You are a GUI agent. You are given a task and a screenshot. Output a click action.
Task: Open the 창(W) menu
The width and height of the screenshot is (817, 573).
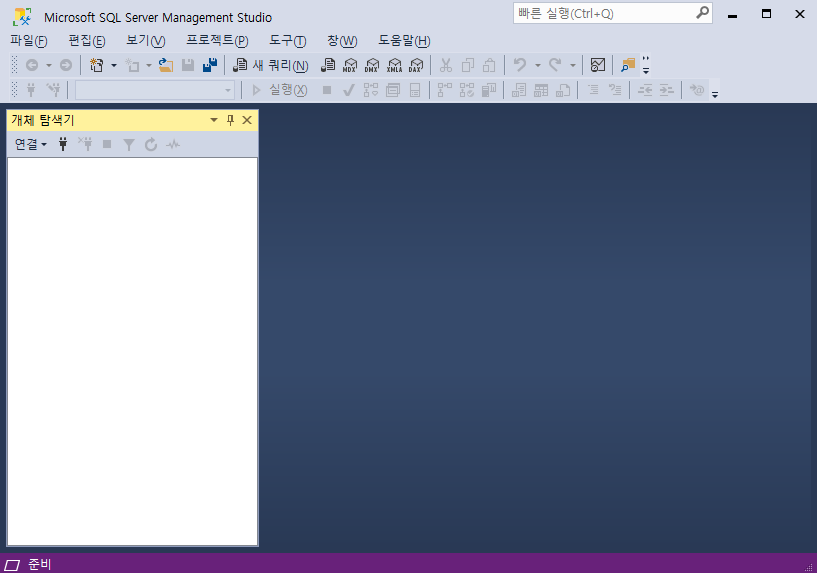(342, 41)
